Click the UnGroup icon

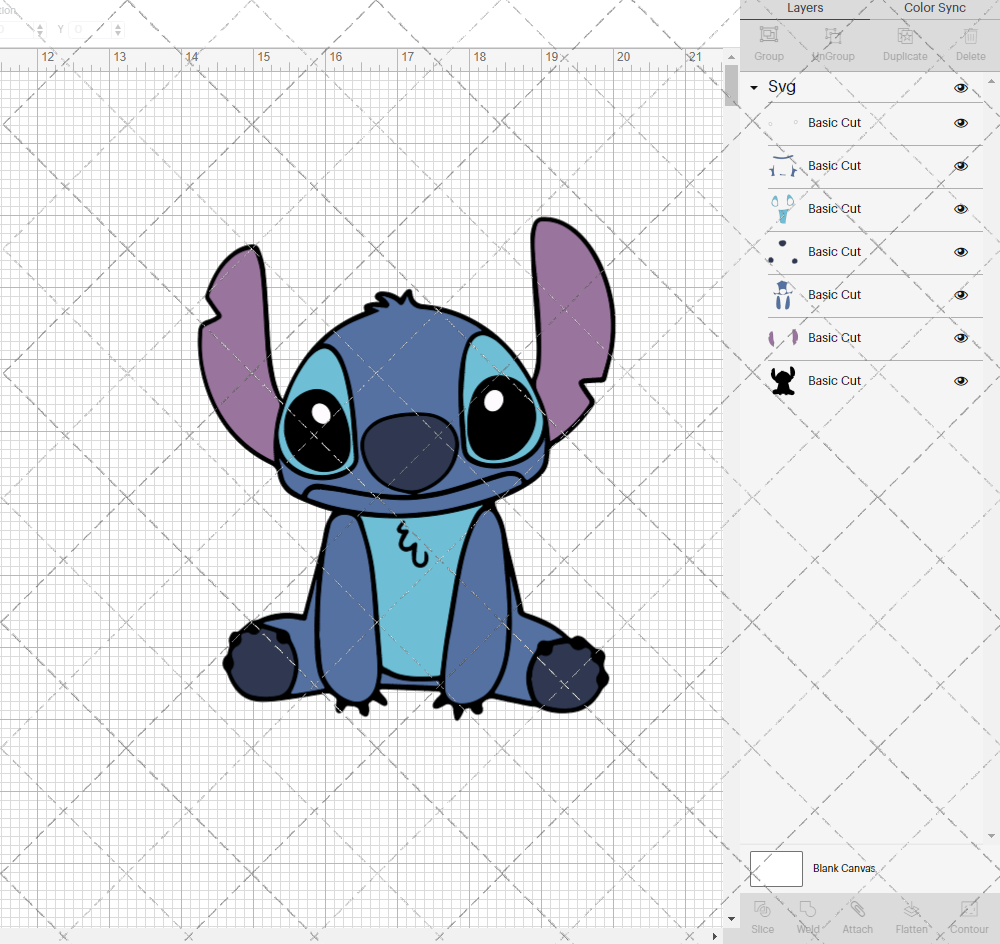tap(833, 35)
